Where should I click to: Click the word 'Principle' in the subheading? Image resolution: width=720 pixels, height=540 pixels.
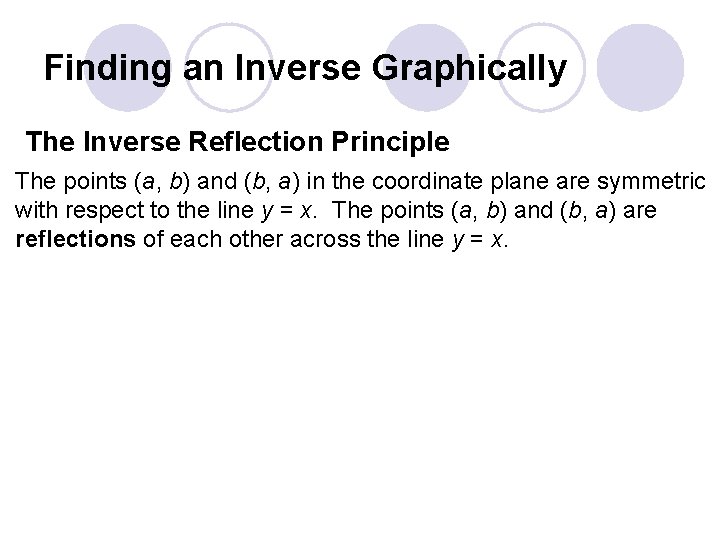[x=390, y=141]
